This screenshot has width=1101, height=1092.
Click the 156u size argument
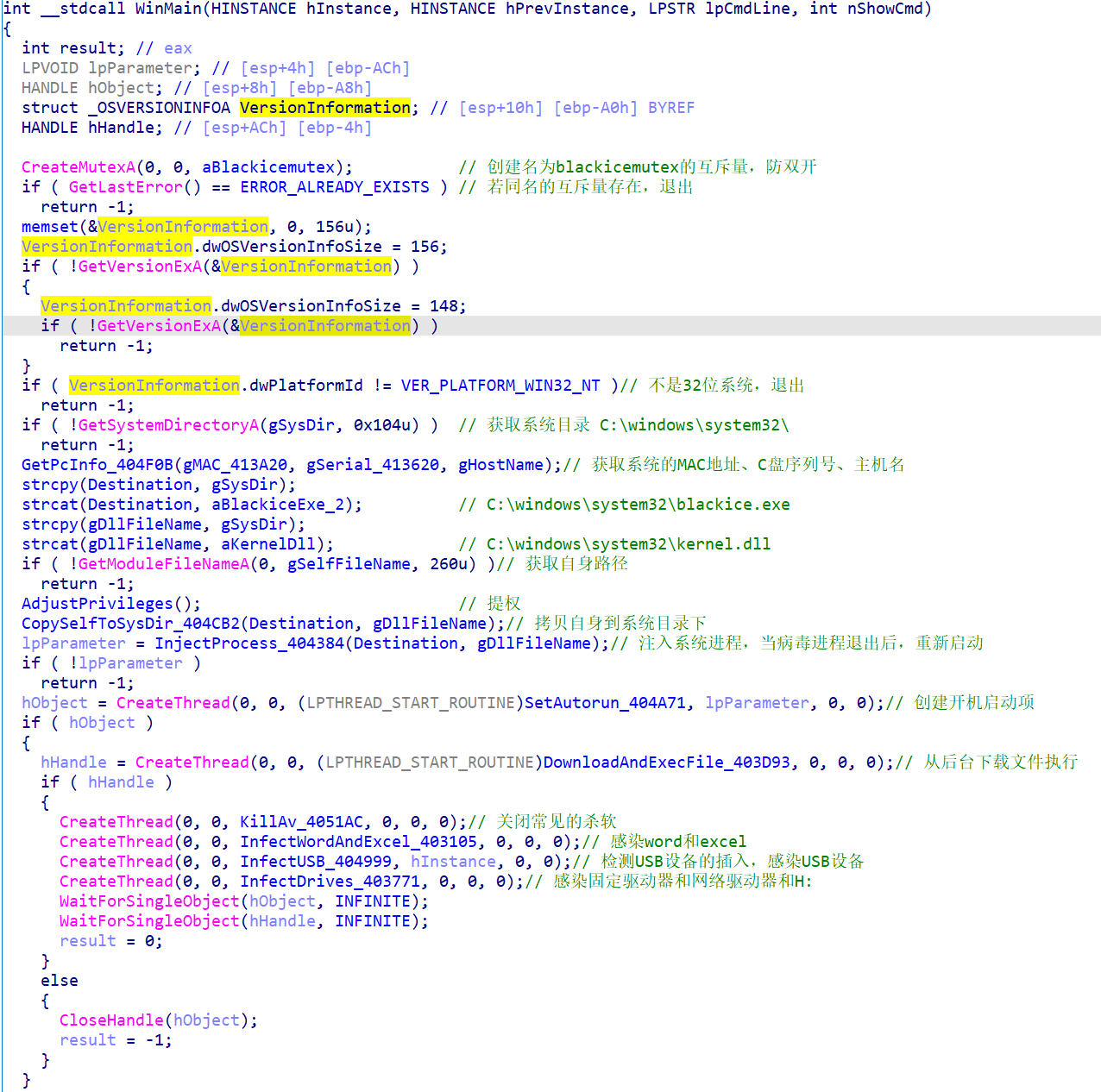click(335, 227)
